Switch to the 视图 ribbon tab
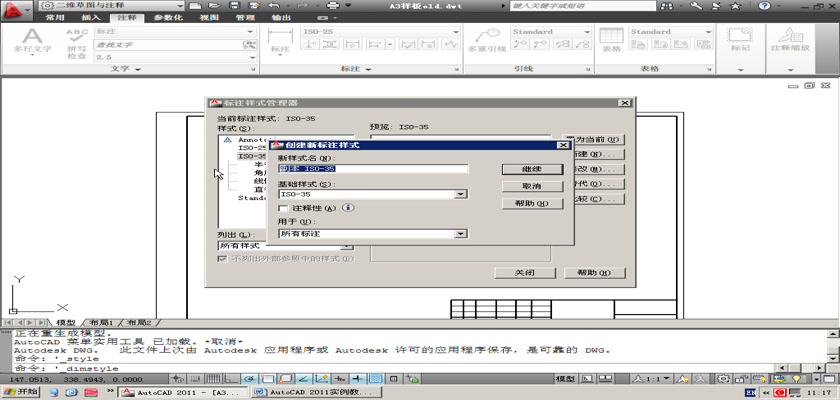This screenshot has height=400, width=840. coord(209,17)
